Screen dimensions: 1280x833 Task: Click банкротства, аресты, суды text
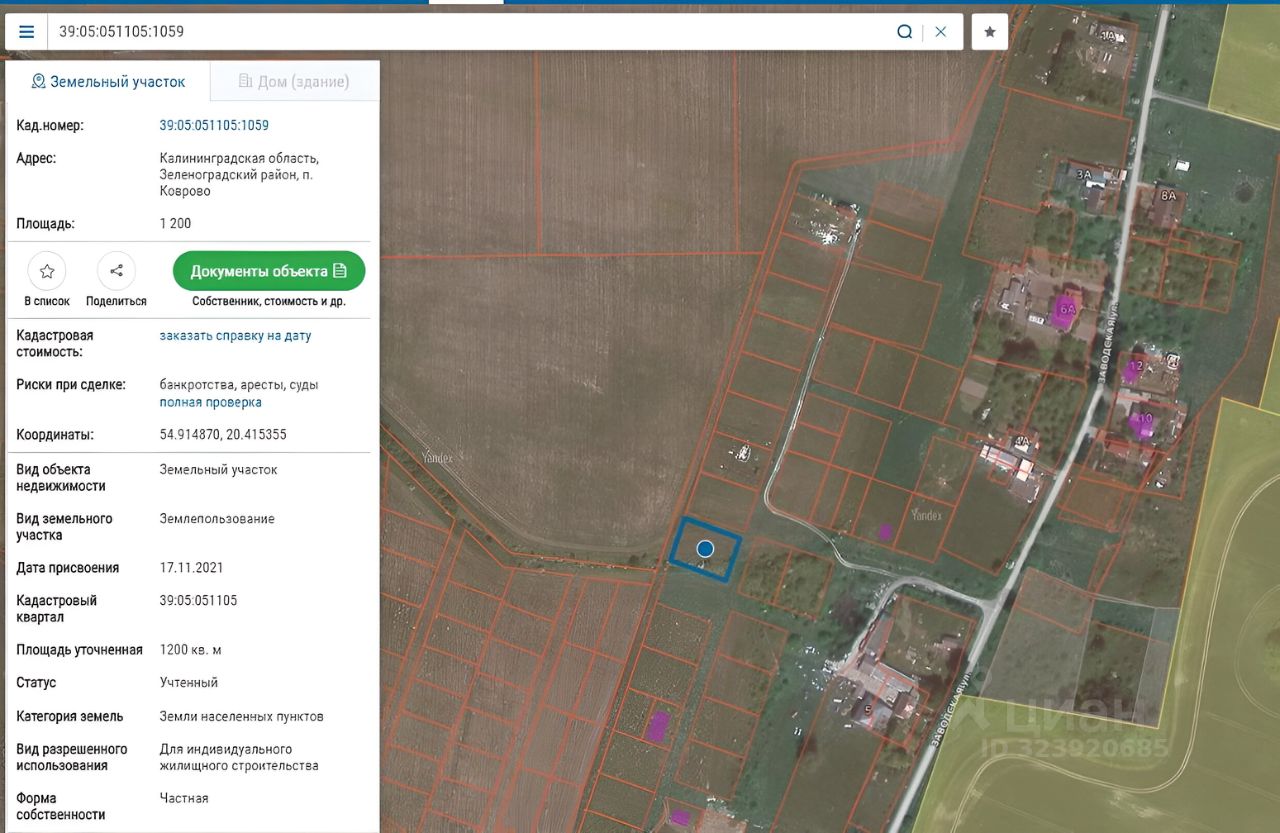[239, 385]
